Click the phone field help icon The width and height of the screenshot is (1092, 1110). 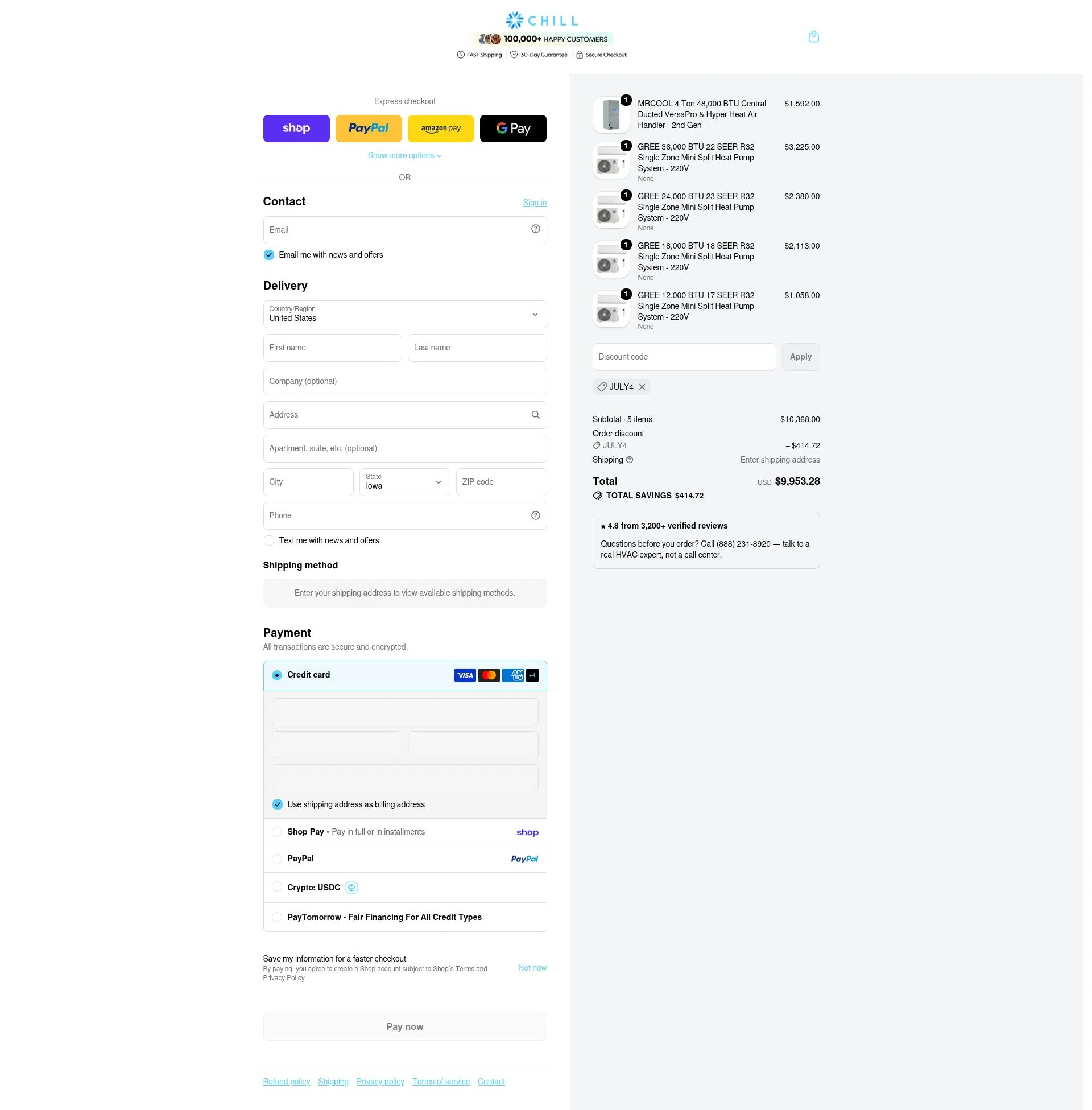coord(535,515)
